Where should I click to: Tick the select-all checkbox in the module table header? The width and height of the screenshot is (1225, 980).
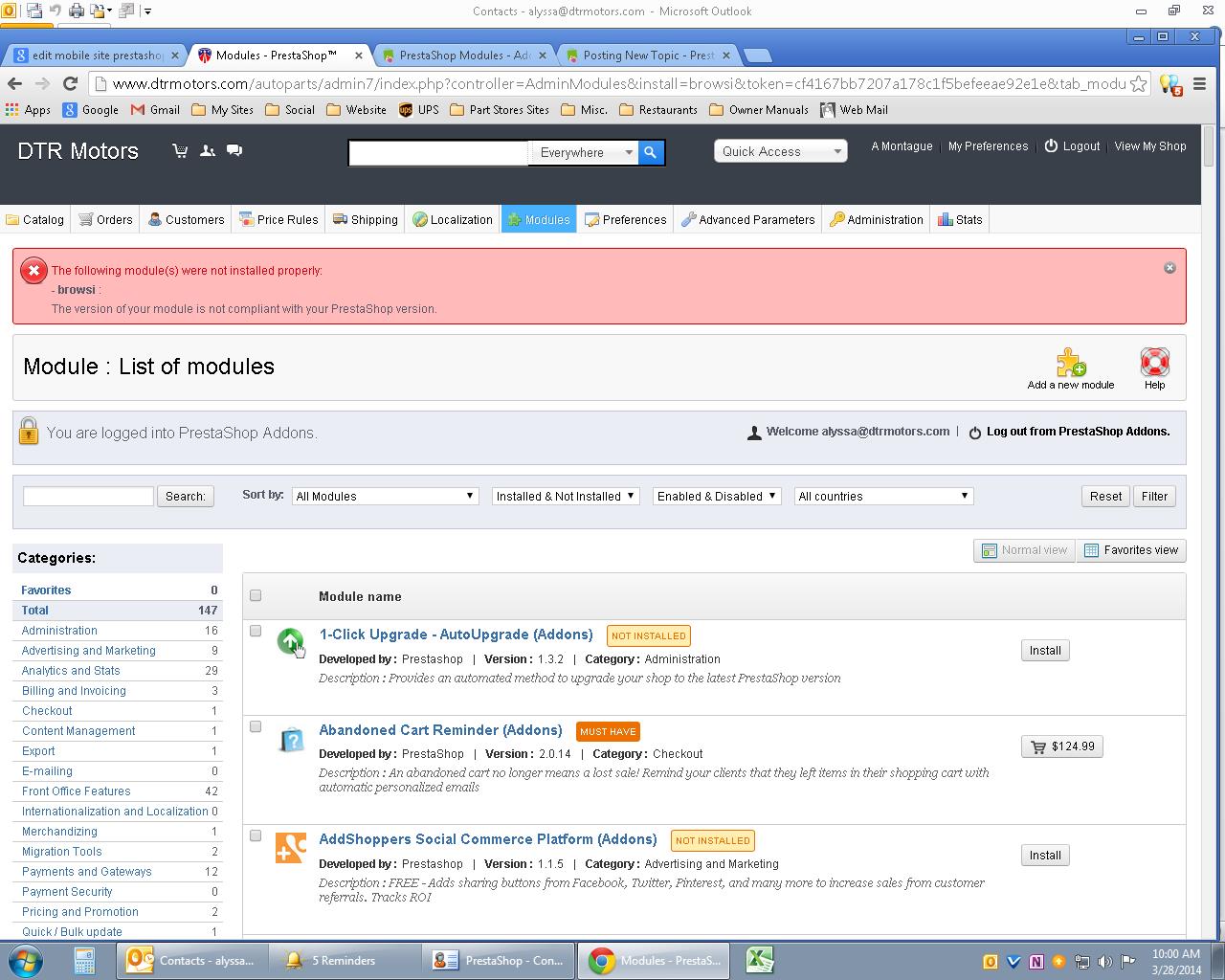coord(256,595)
